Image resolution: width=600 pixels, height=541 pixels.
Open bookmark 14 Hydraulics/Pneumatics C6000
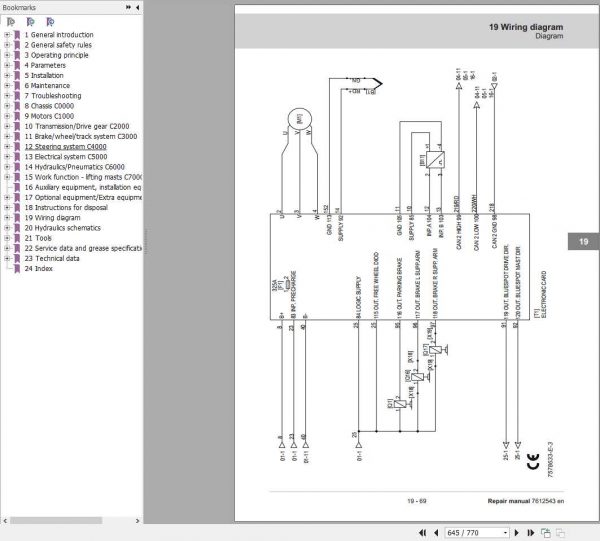coord(75,167)
